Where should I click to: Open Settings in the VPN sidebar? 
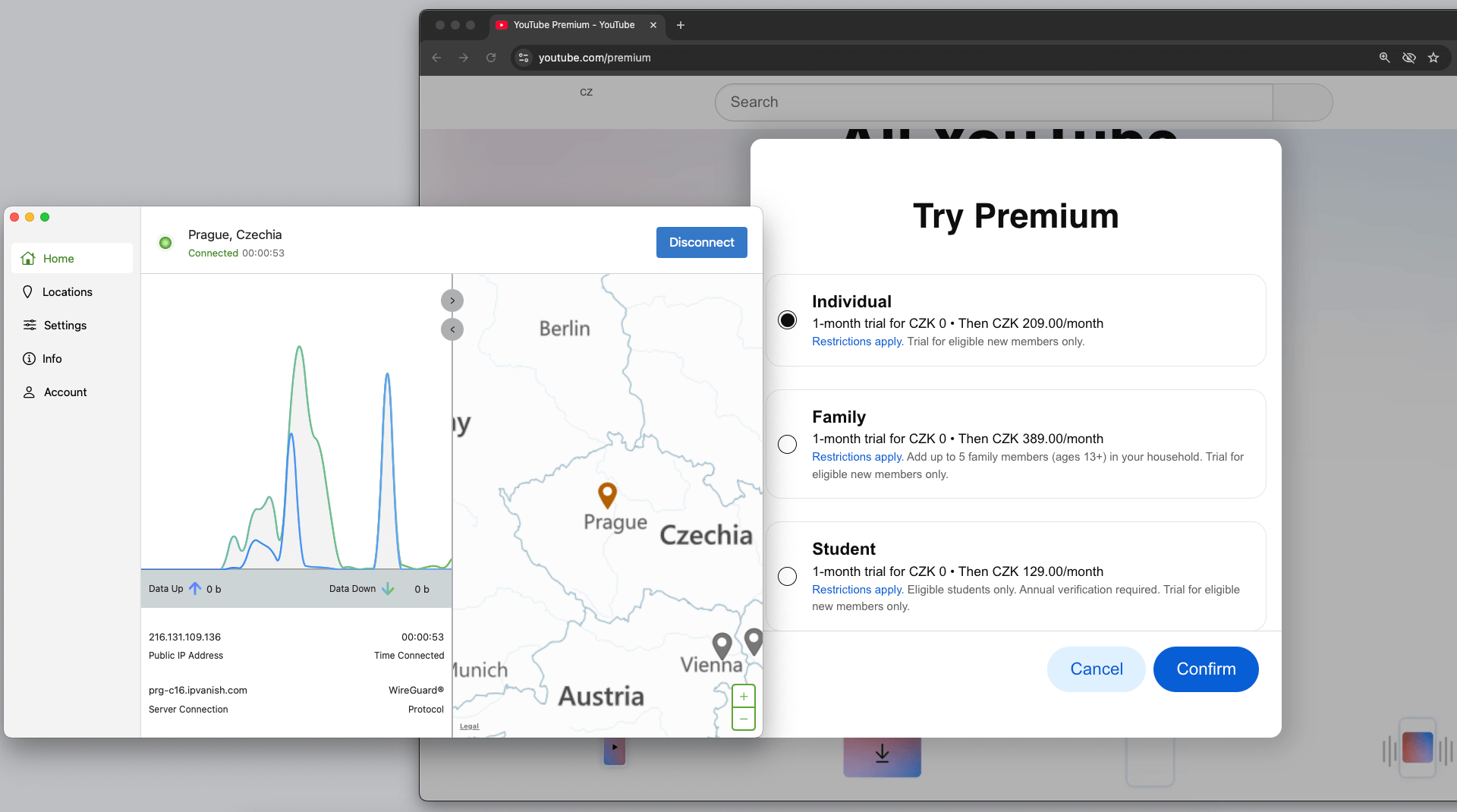point(72,325)
